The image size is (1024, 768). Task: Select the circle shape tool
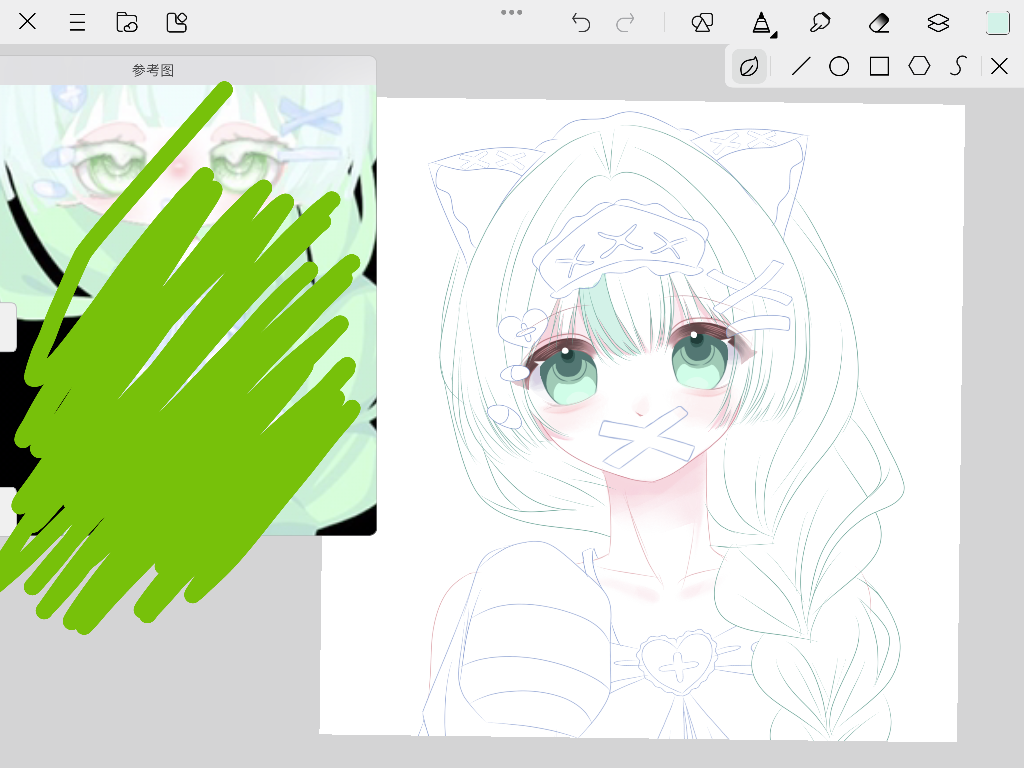[839, 67]
